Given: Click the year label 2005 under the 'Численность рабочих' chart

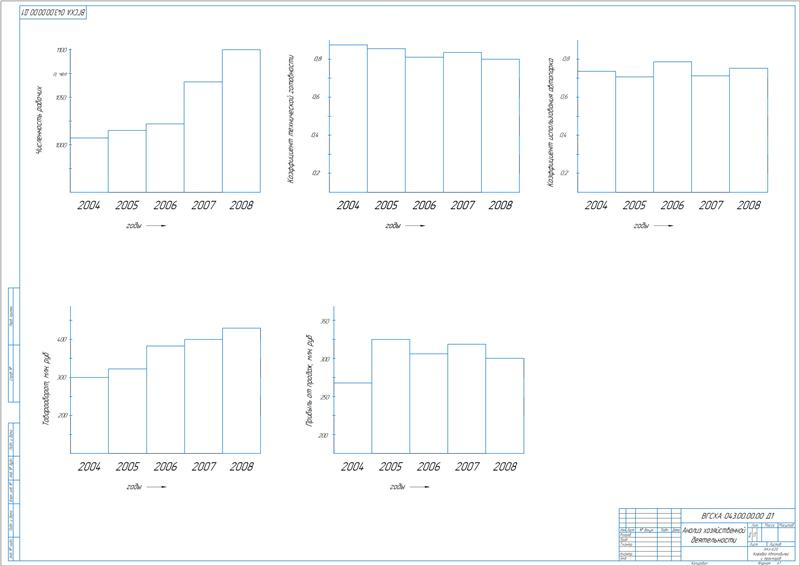Looking at the screenshot, I should coord(127,205).
